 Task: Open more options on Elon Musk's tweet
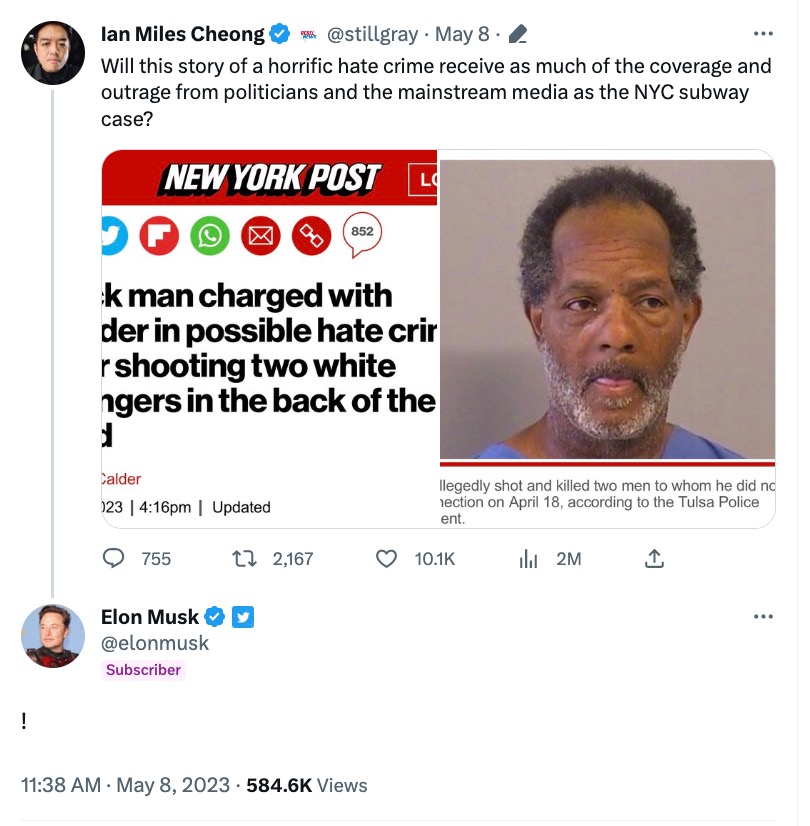pos(763,616)
